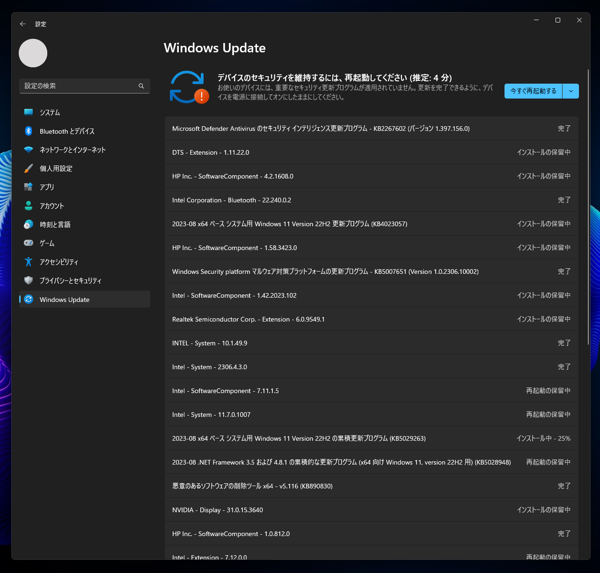Click the アカウント person icon
Image resolution: width=600 pixels, height=573 pixels.
click(x=28, y=206)
